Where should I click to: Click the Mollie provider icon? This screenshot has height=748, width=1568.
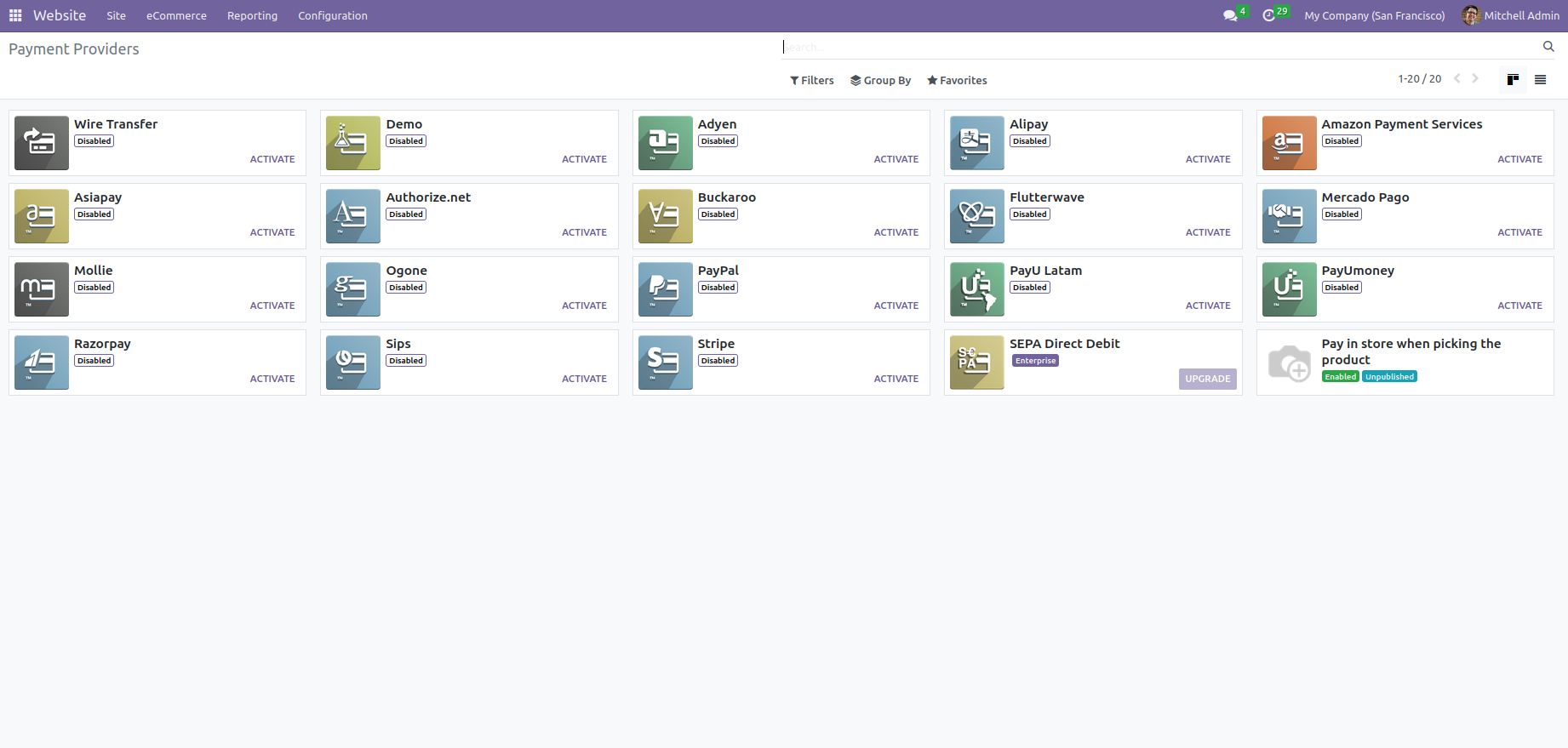pyautogui.click(x=42, y=289)
